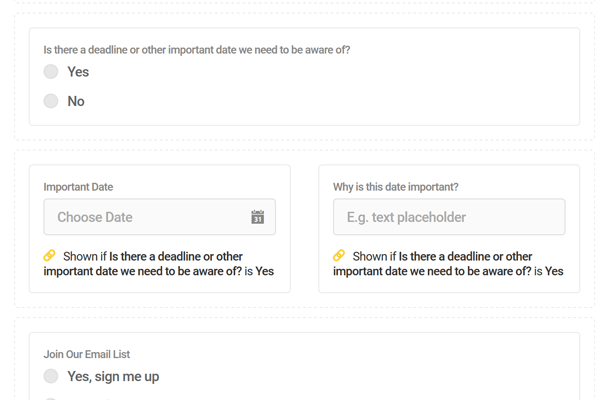Click the 'Important Date' label
The height and width of the screenshot is (400, 600).
(x=78, y=187)
